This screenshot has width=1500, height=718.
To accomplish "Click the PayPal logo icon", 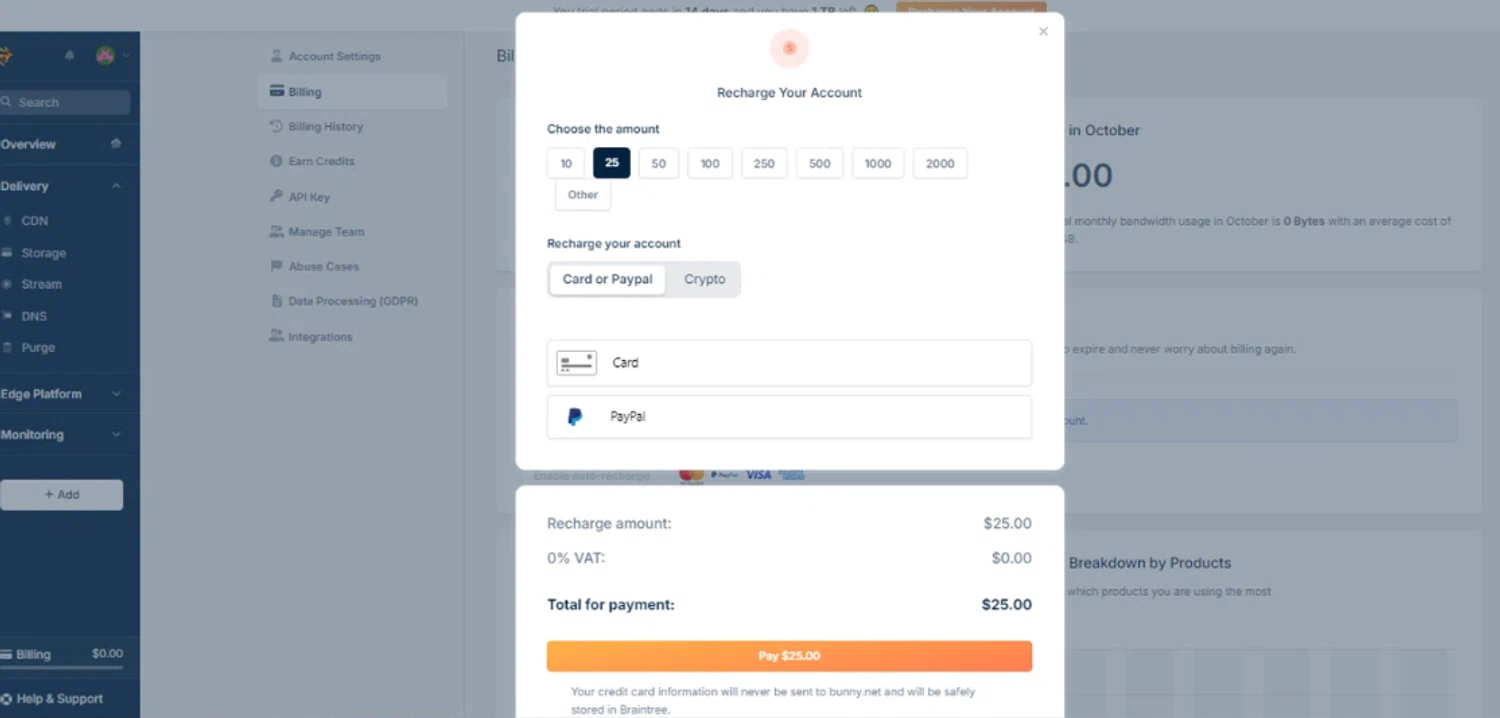I will pos(575,417).
